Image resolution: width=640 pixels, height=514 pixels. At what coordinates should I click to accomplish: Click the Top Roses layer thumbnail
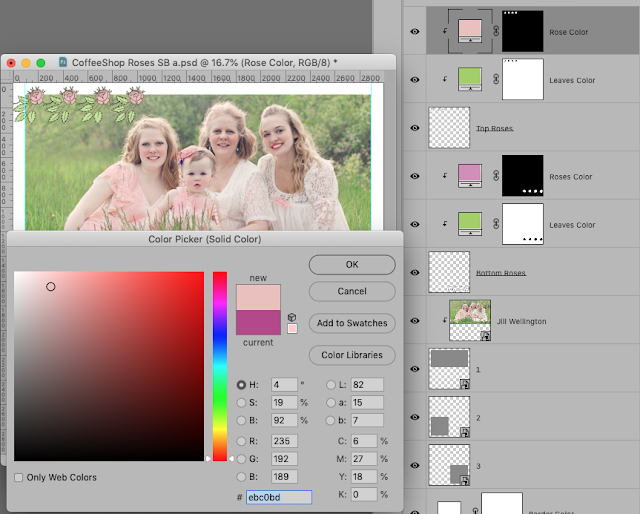[449, 128]
